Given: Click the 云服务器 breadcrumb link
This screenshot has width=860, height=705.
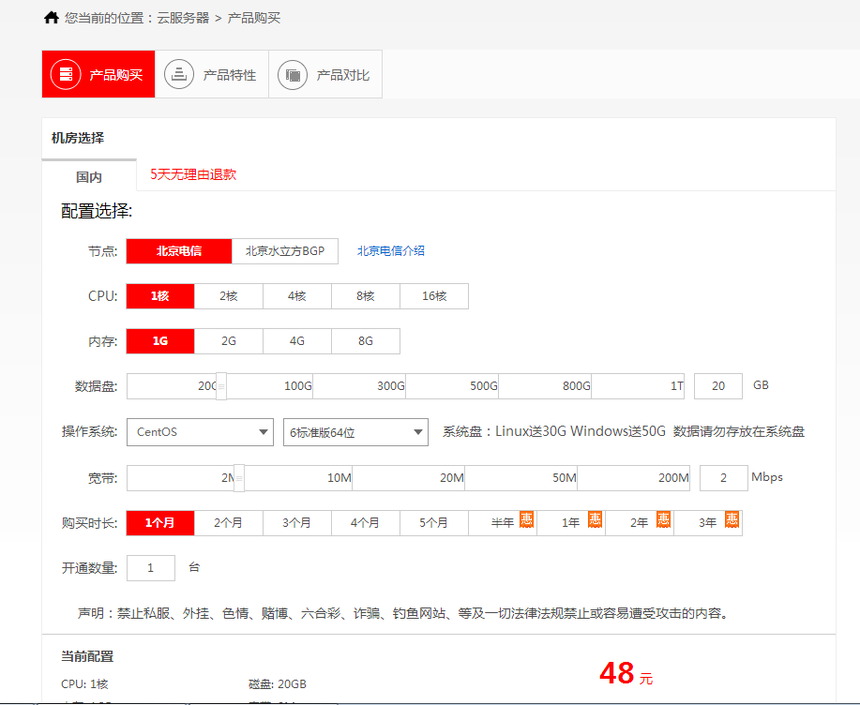Looking at the screenshot, I should (x=183, y=18).
